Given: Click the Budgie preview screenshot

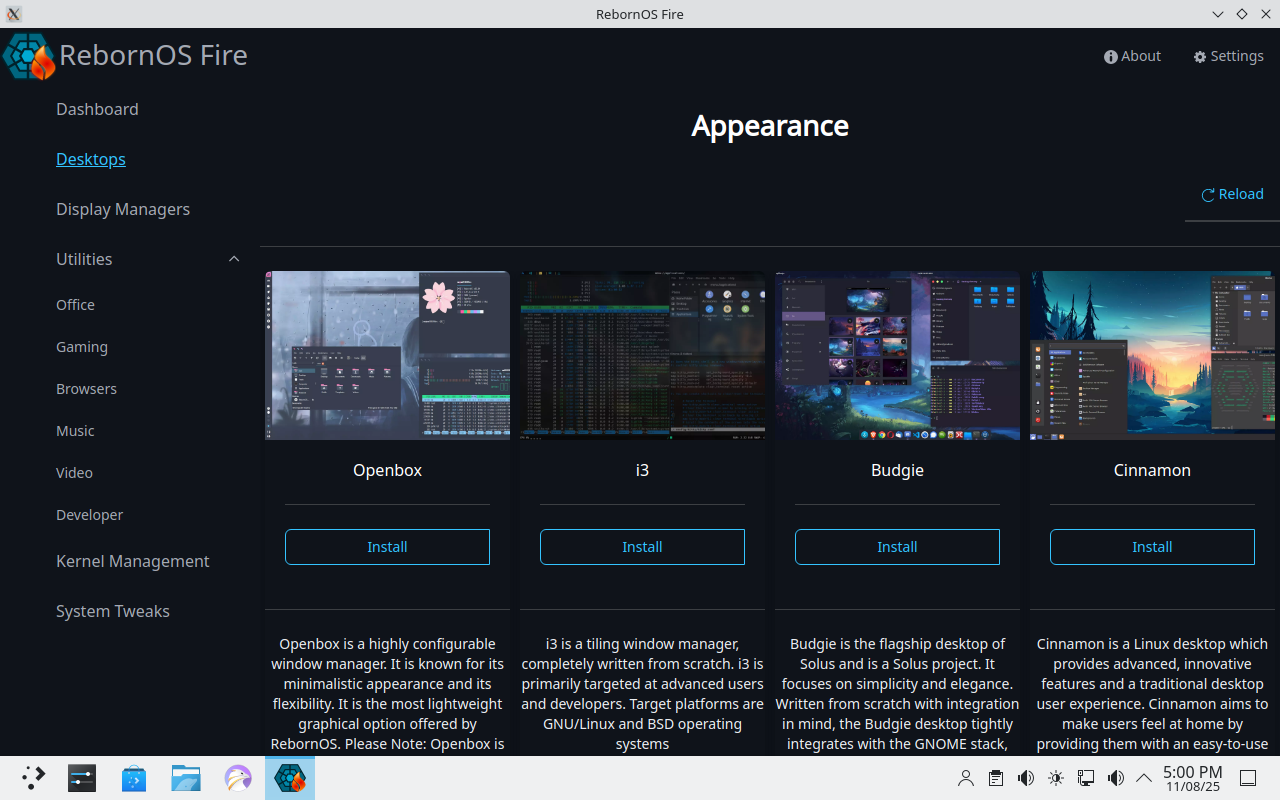Looking at the screenshot, I should (x=897, y=355).
